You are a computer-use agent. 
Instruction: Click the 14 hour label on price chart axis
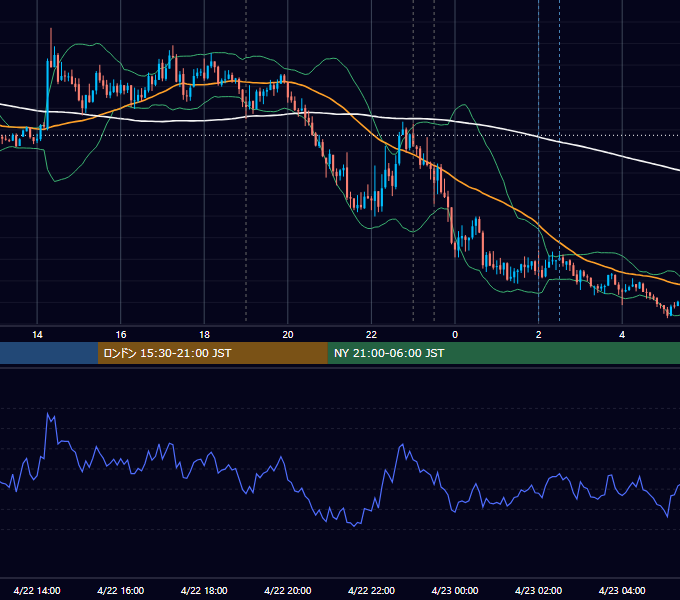pyautogui.click(x=37, y=335)
